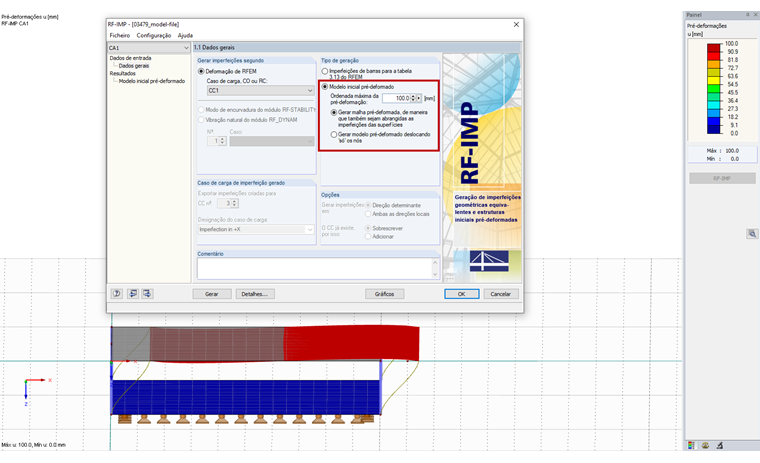Click the Mín 0.0 value in Painel
The image size is (760, 463).
click(735, 159)
